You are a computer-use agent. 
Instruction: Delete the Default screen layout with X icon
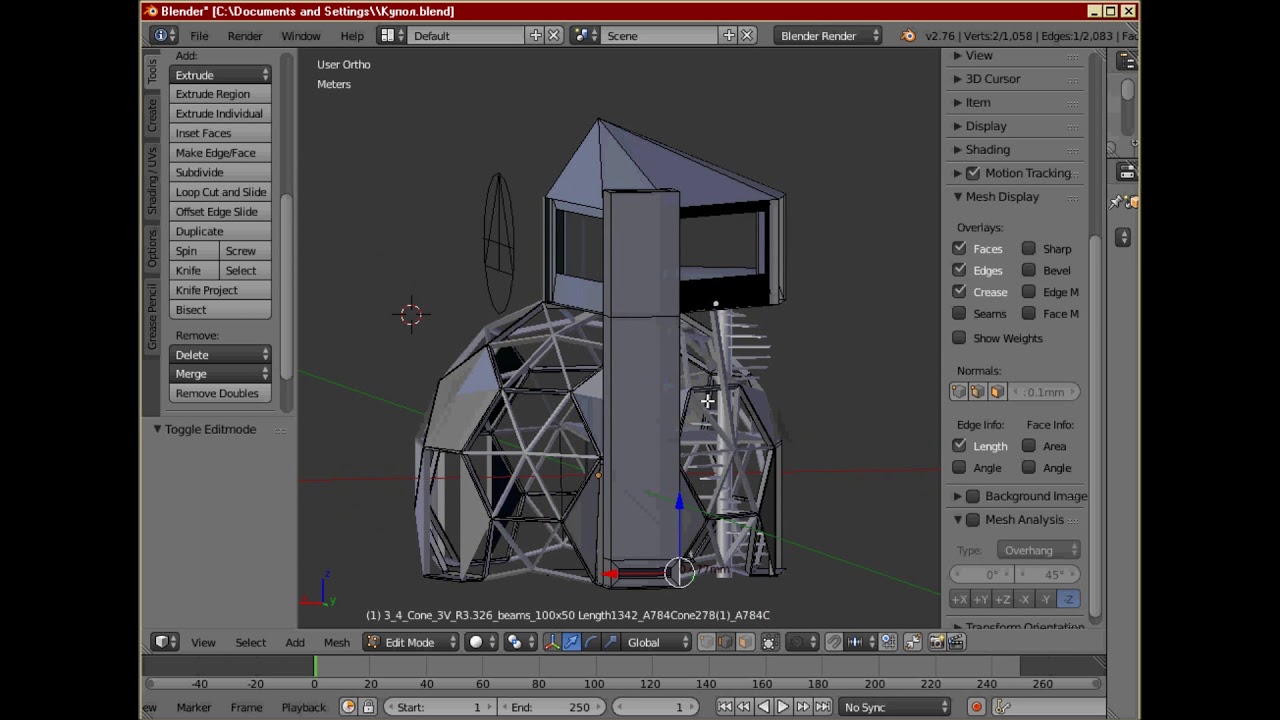coord(554,35)
